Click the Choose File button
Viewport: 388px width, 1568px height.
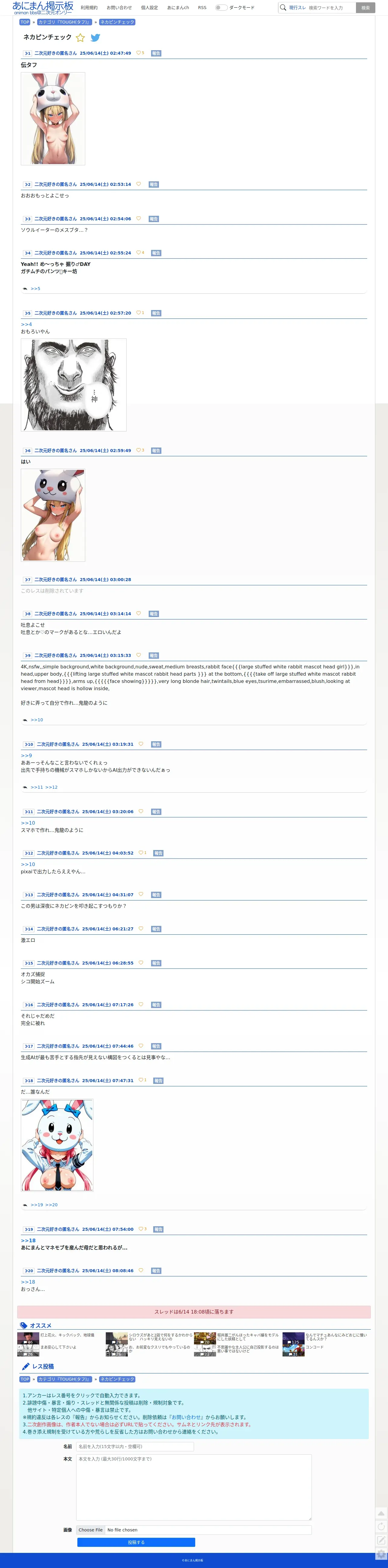tap(91, 1529)
